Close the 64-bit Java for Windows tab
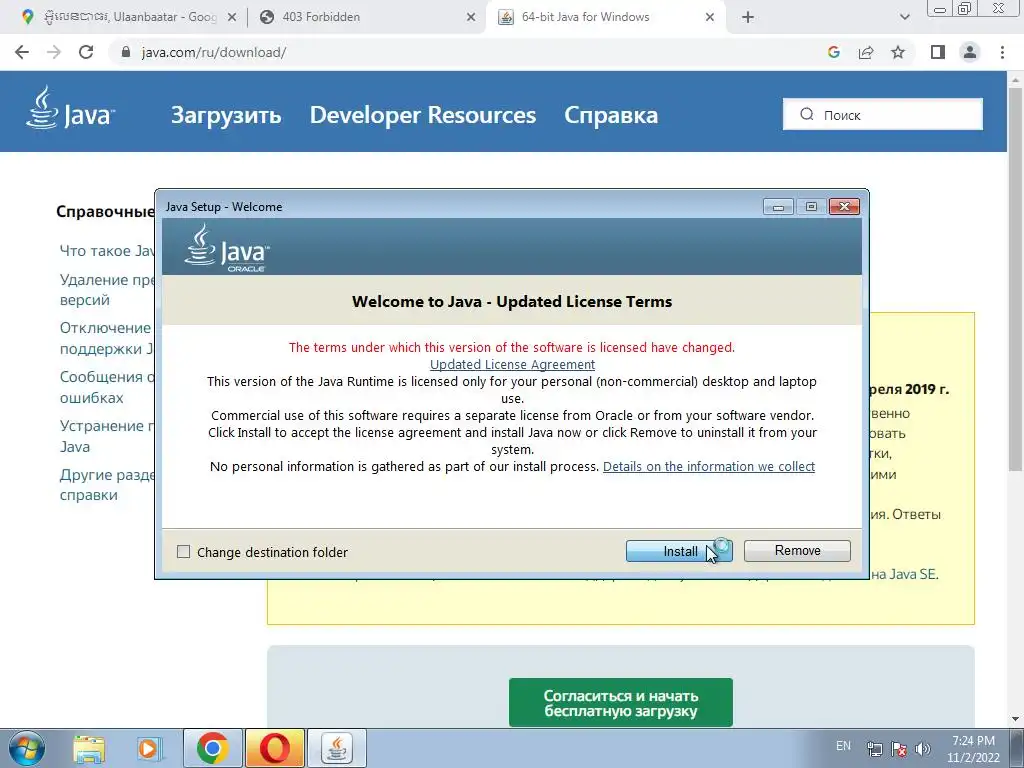 click(710, 18)
